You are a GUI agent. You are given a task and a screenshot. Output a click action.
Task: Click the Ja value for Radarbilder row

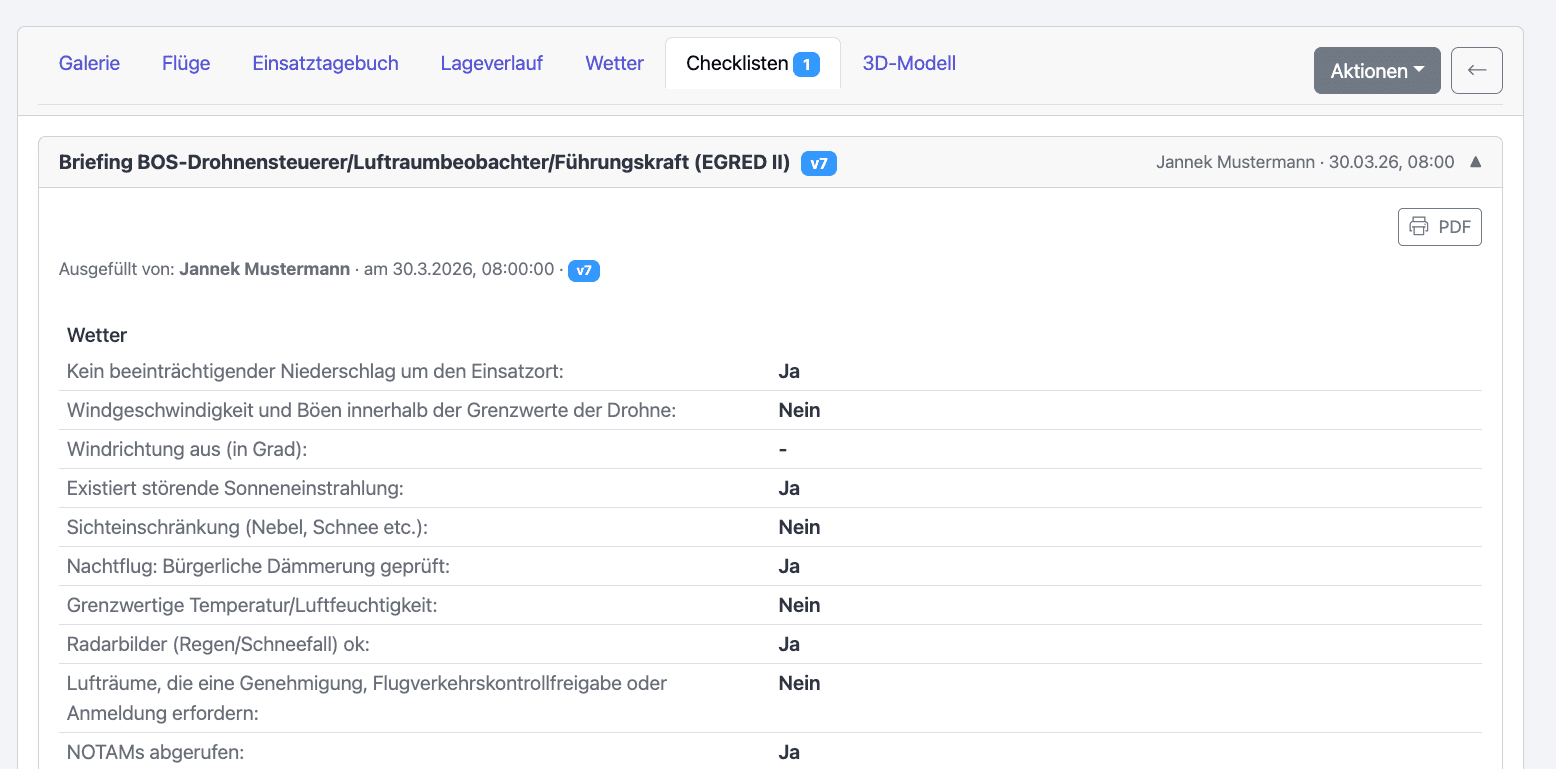[789, 644]
